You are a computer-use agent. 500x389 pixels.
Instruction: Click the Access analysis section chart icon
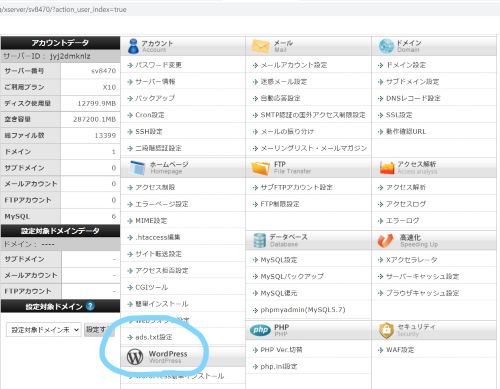[x=387, y=168]
